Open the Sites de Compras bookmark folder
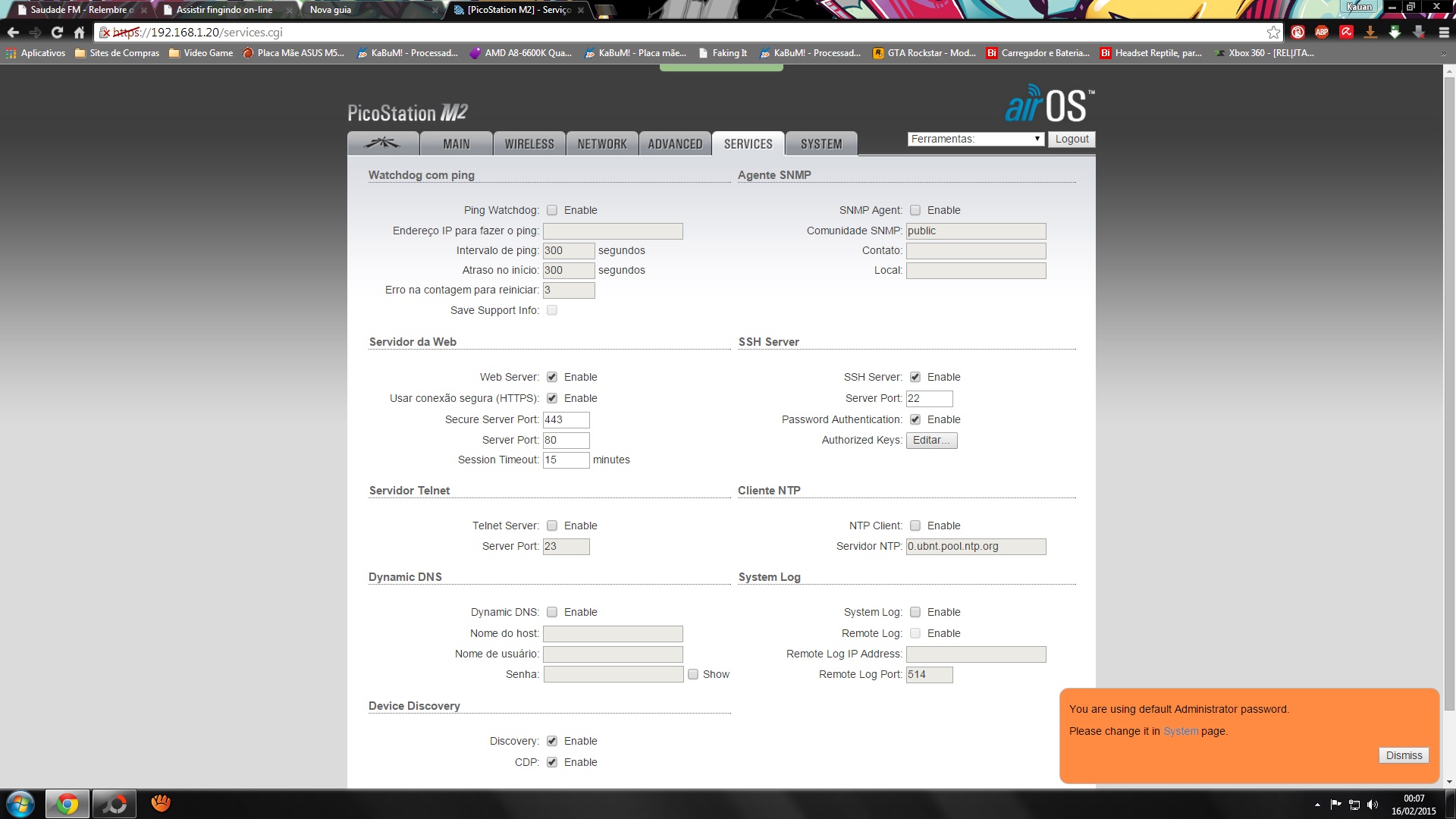Image resolution: width=1456 pixels, height=819 pixels. click(x=117, y=53)
